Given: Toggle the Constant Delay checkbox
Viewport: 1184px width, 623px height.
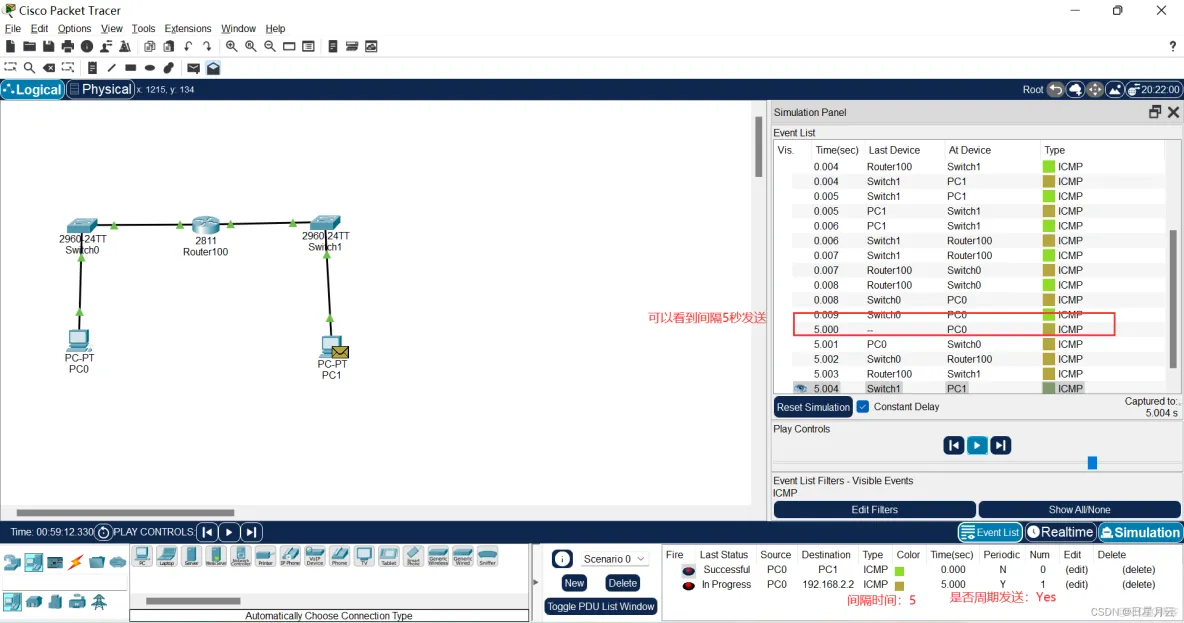Looking at the screenshot, I should click(x=862, y=406).
